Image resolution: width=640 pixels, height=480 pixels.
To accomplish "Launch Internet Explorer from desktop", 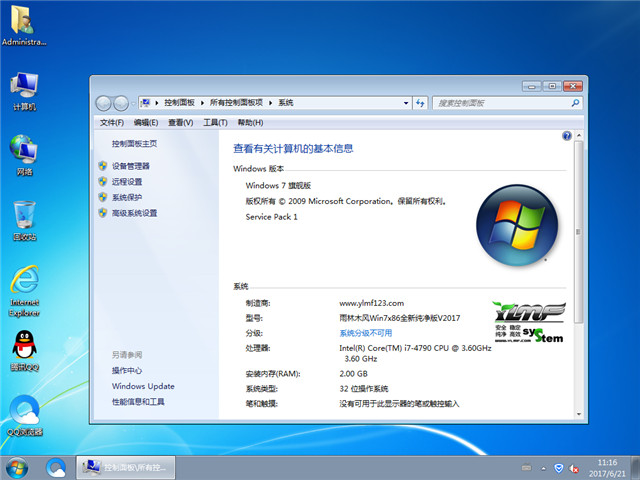I will click(24, 291).
